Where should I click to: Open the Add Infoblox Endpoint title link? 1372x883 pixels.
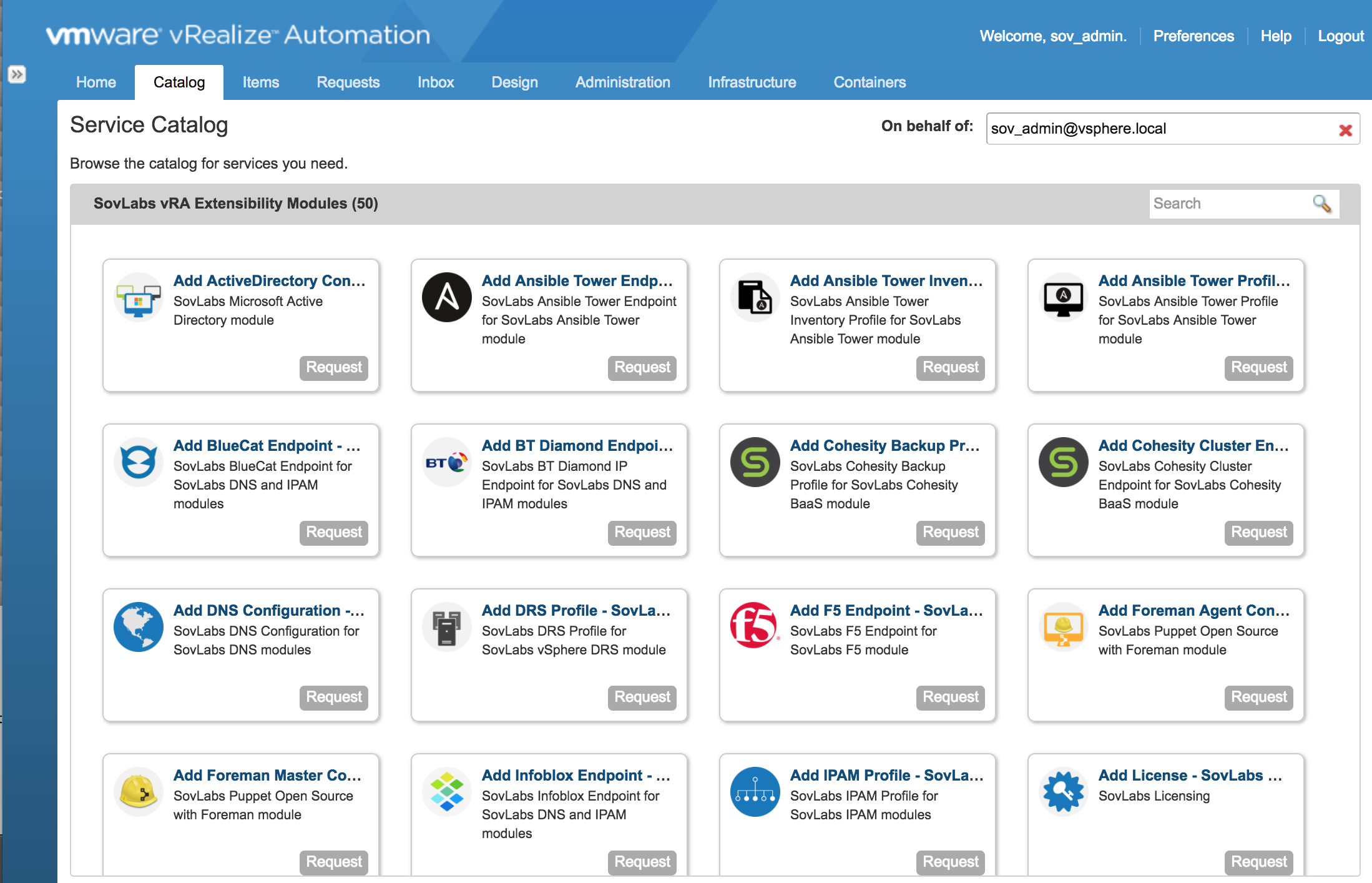(576, 776)
